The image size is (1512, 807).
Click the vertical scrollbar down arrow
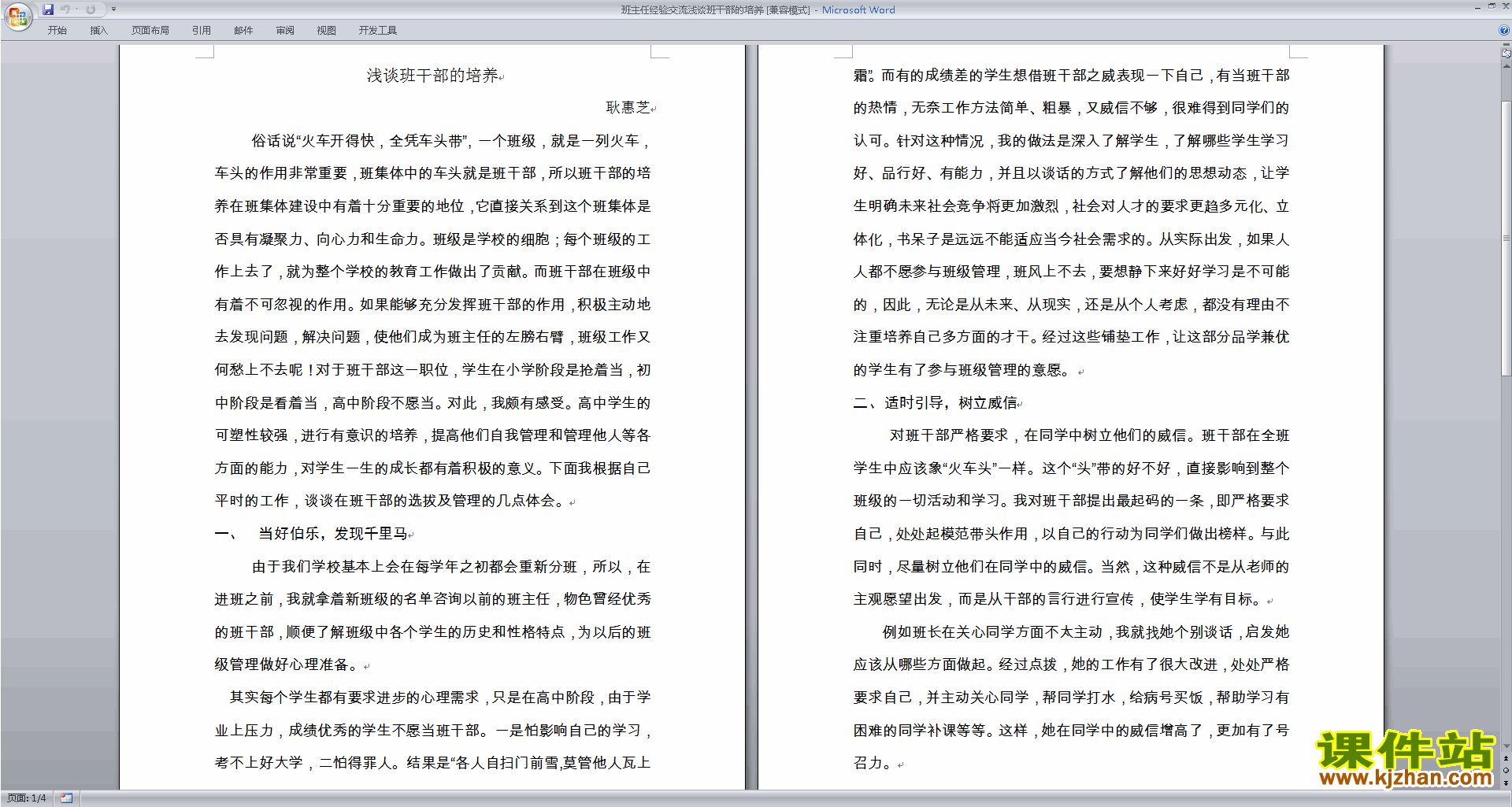tap(1506, 746)
